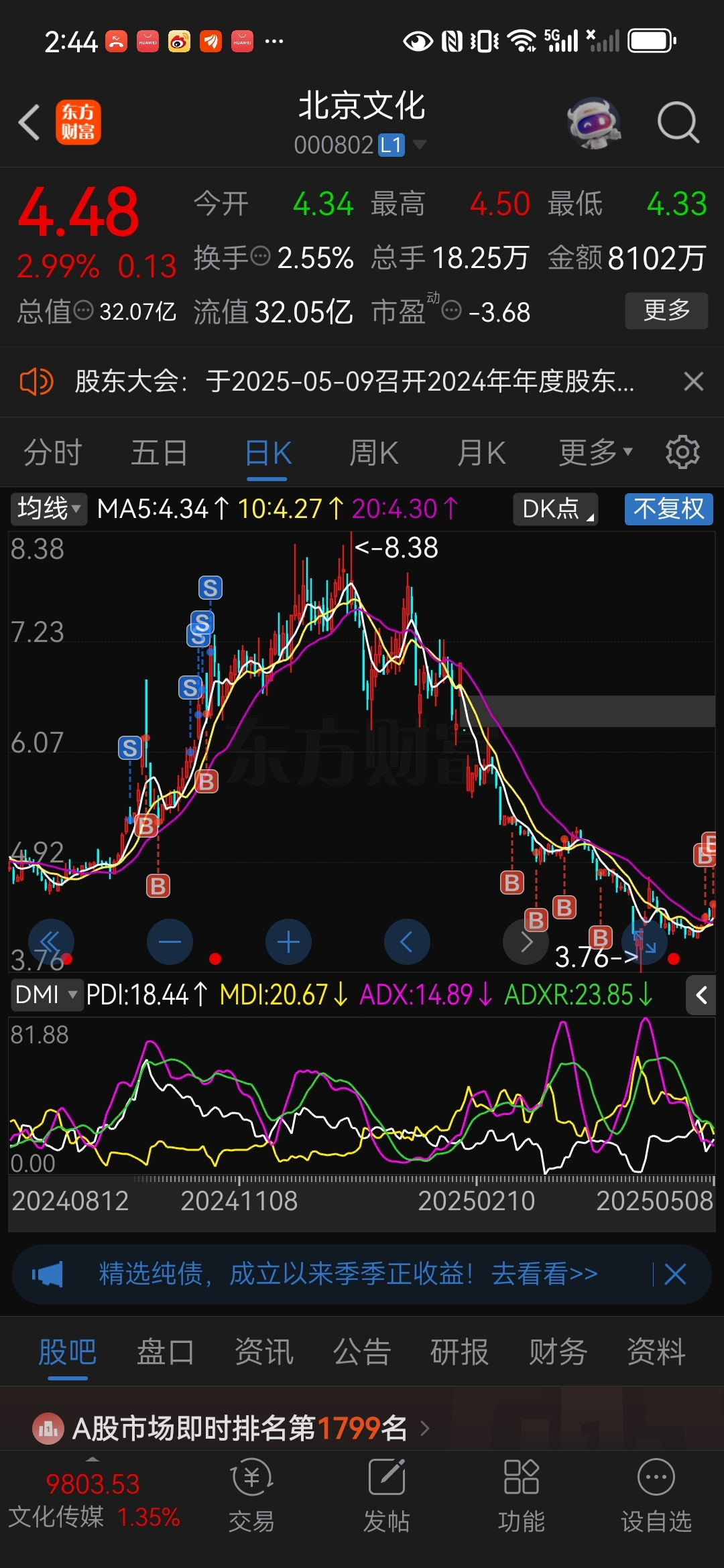Tap the 9803.53 sector index value
724x1568 pixels.
click(93, 1484)
